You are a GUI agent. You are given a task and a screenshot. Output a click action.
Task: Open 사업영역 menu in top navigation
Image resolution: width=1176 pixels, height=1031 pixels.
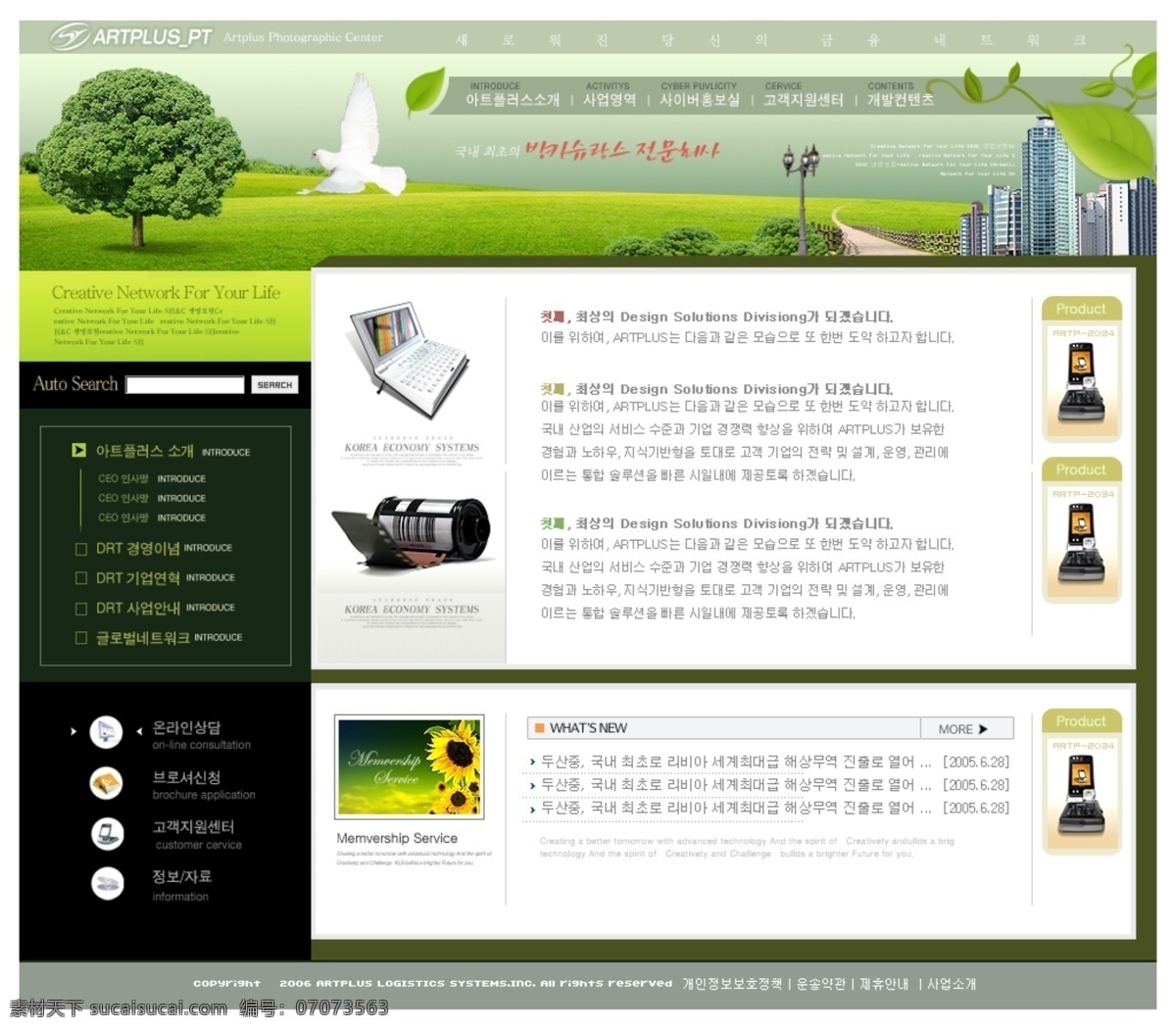tap(610, 100)
